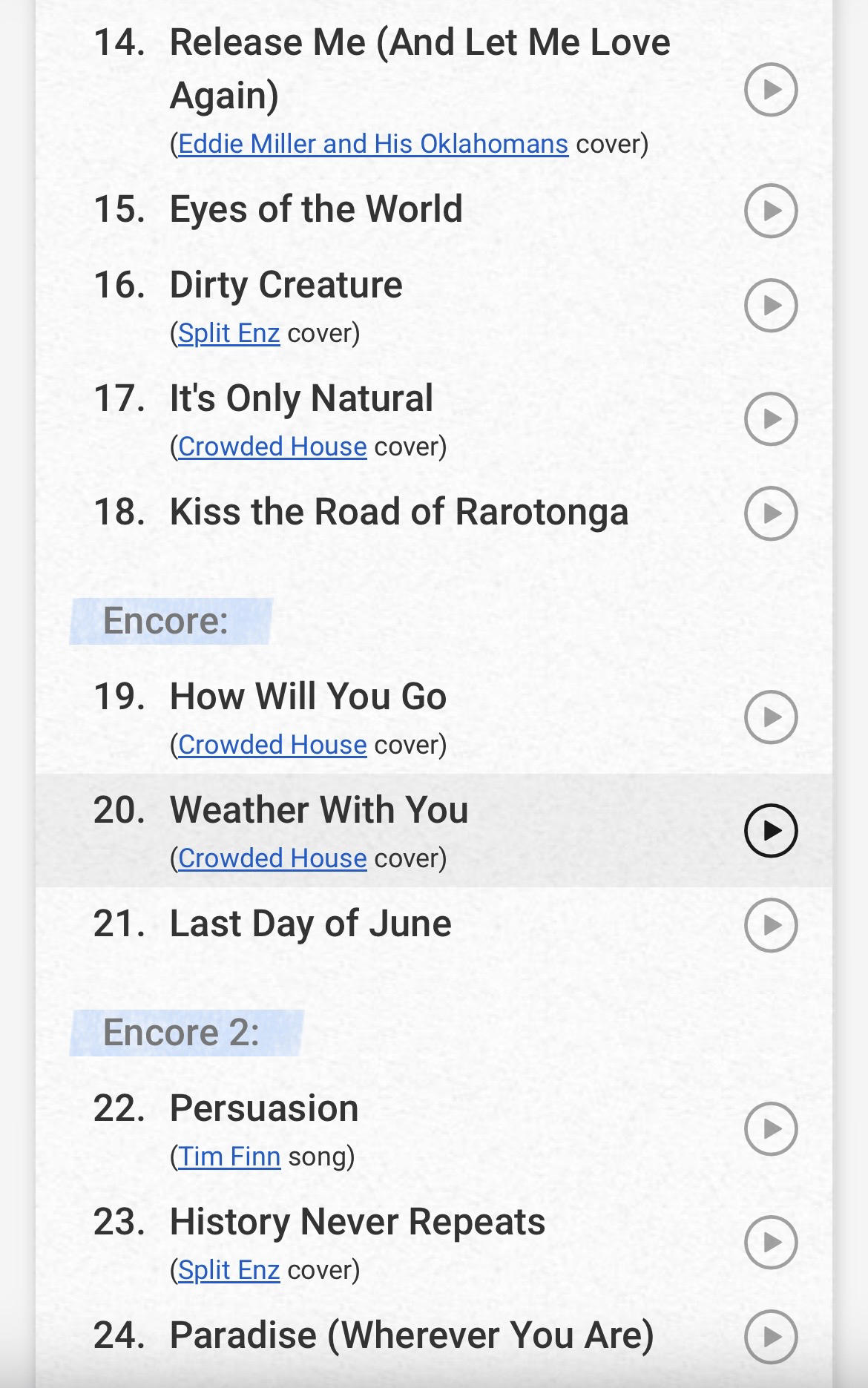Screen dimensions: 868x1388
Task: Open Crowded House link under How Will You Go
Action: (x=272, y=745)
